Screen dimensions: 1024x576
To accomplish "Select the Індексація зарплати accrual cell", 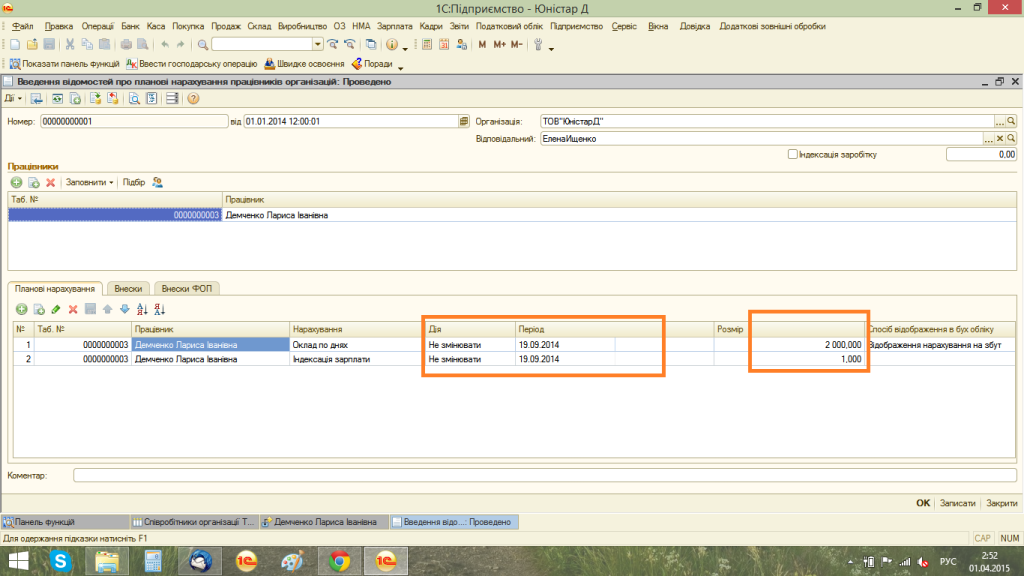I will (356, 359).
